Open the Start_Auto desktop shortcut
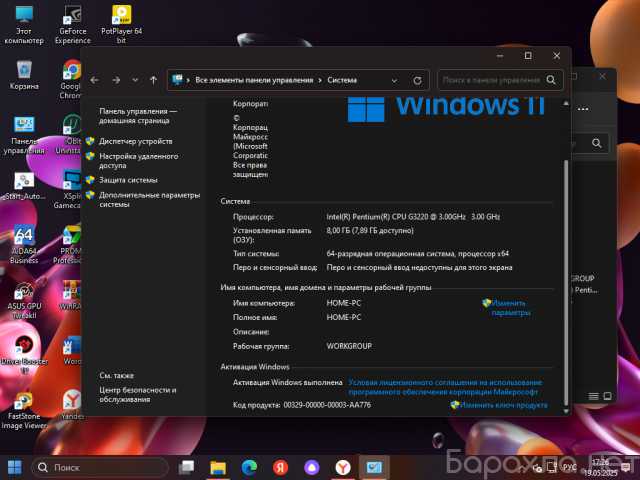Image resolution: width=640 pixels, height=480 pixels. pyautogui.click(x=24, y=186)
